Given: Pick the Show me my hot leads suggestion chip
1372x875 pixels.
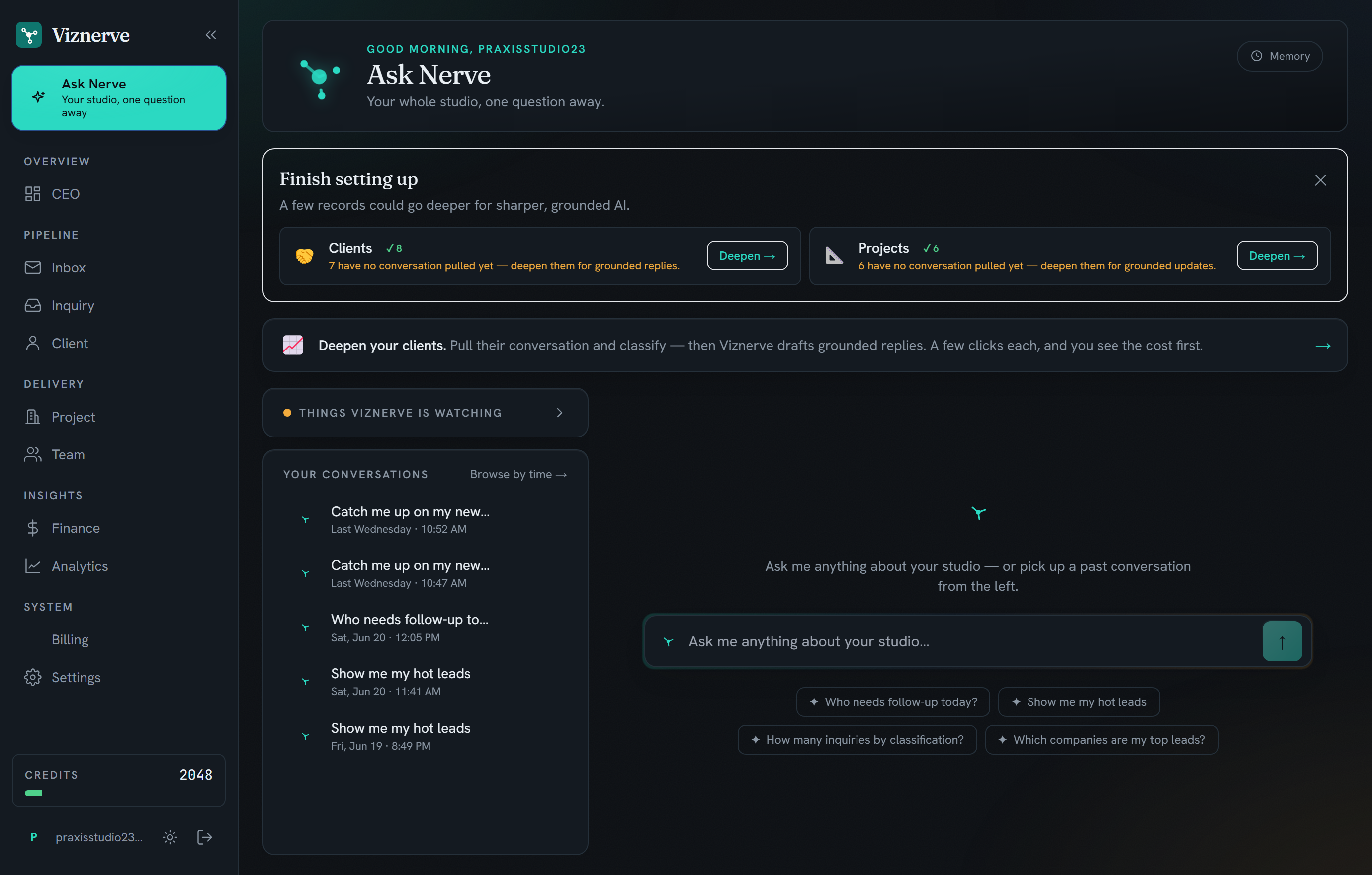Looking at the screenshot, I should click(1079, 702).
